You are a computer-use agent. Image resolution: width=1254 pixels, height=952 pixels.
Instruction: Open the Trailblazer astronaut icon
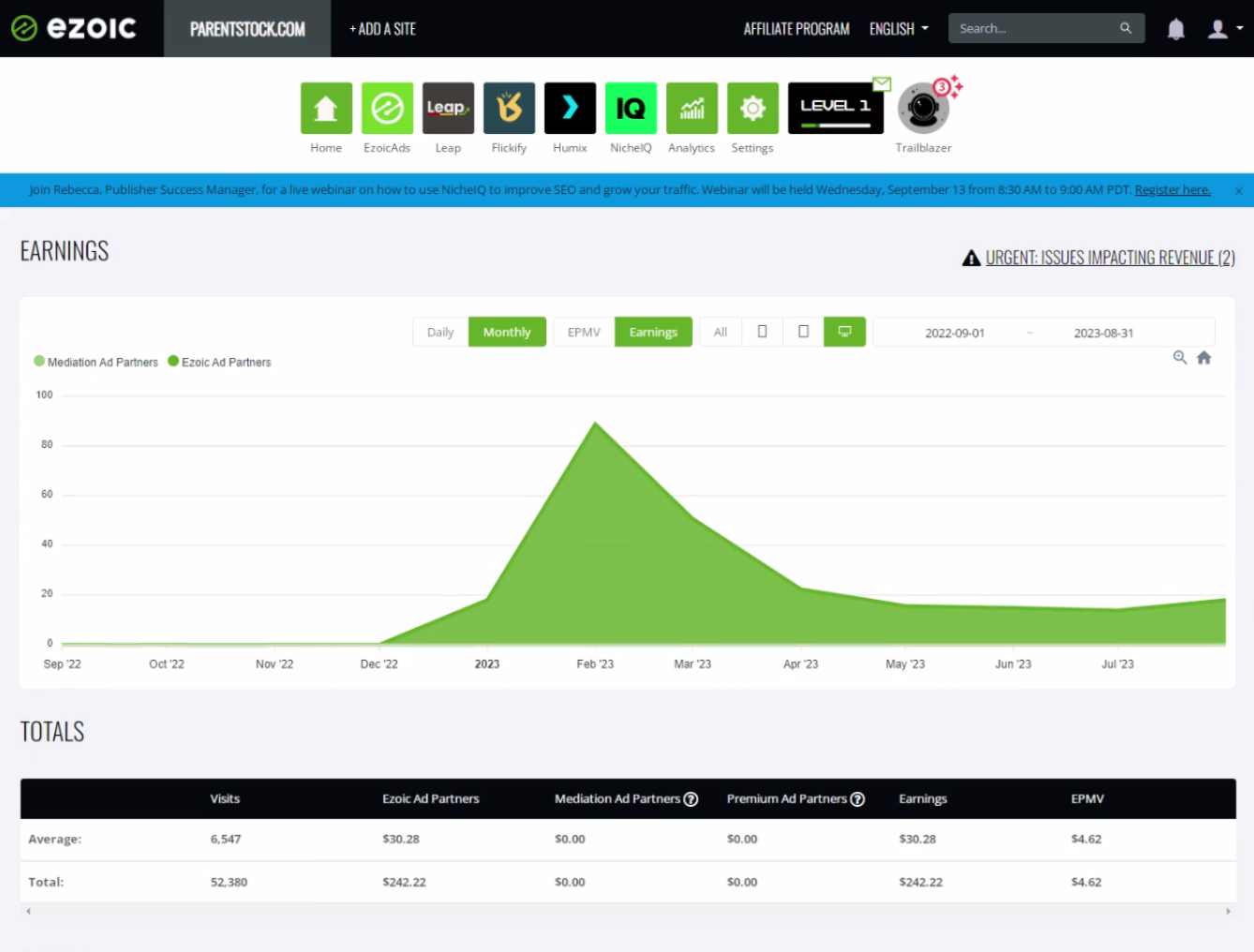(923, 109)
